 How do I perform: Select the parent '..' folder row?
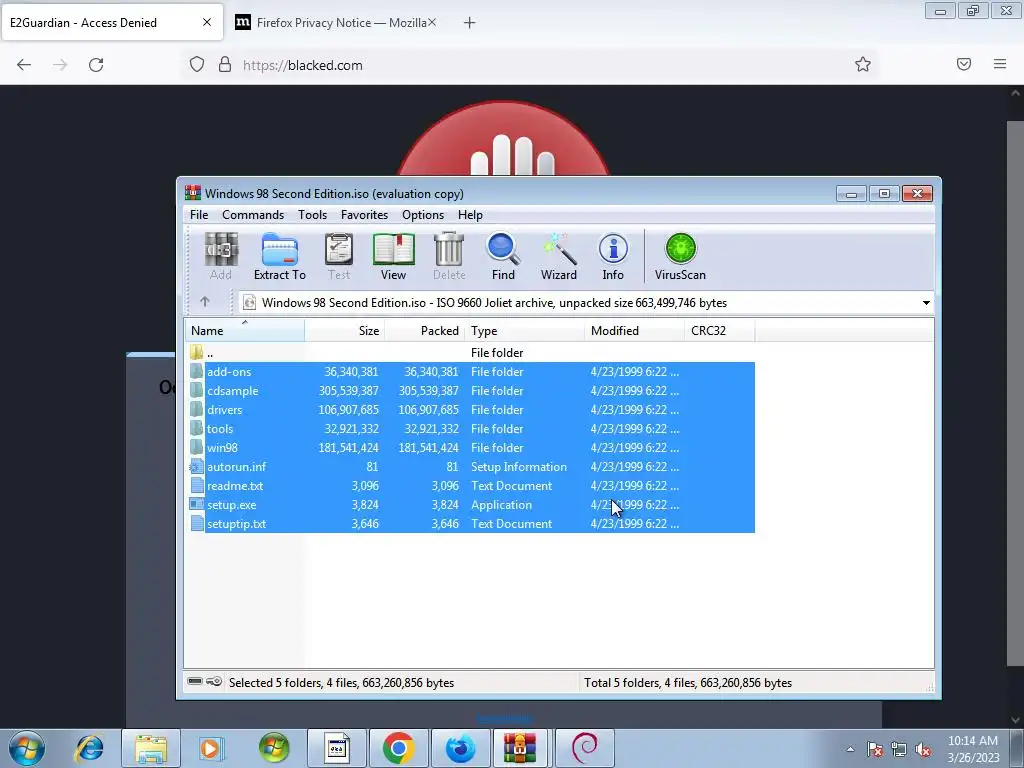[470, 353]
